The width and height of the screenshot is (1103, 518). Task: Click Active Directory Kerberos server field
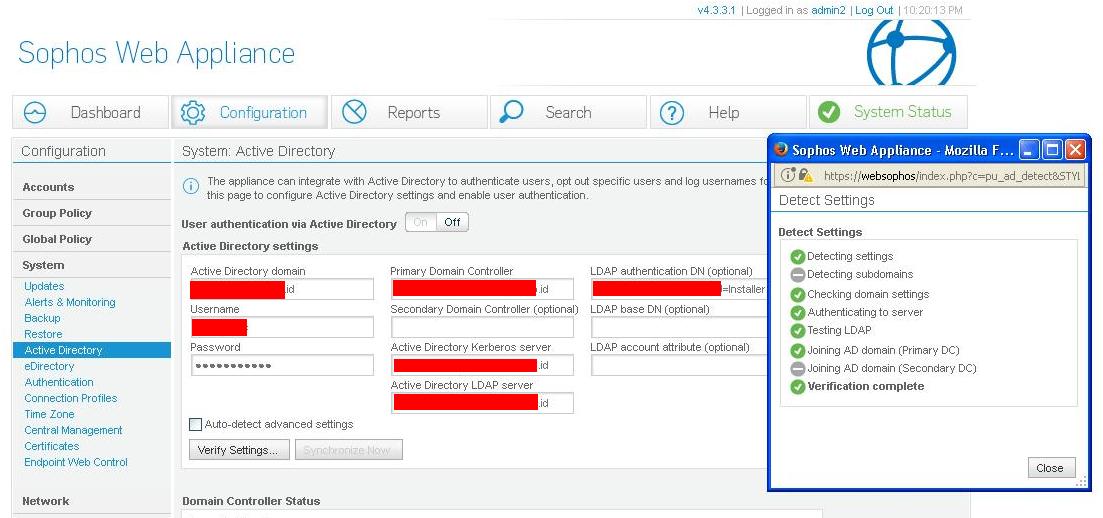coord(483,365)
